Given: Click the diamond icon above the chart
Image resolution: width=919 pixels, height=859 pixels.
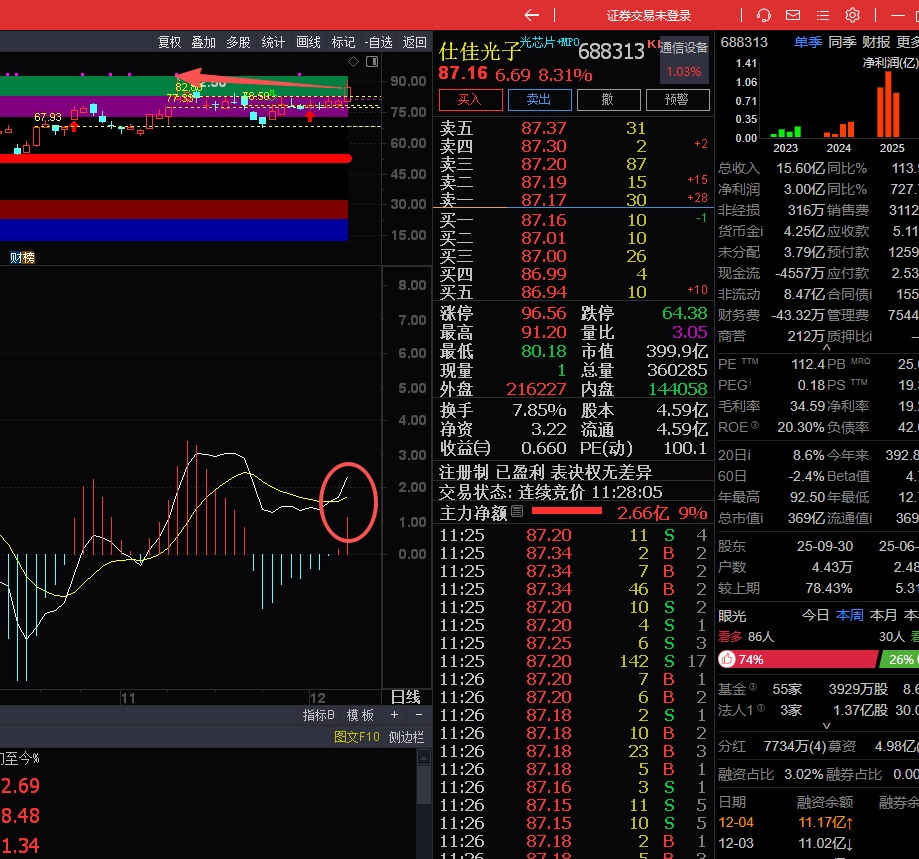Looking at the screenshot, I should 353,62.
